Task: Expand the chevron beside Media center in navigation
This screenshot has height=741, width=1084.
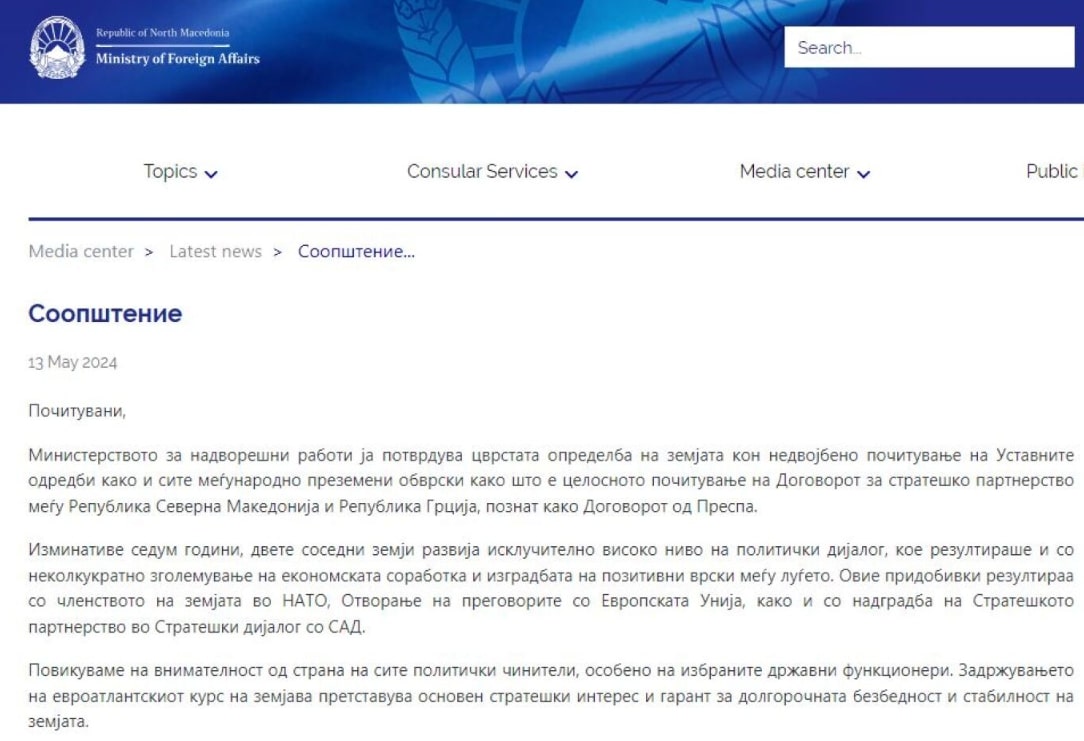Action: tap(863, 174)
